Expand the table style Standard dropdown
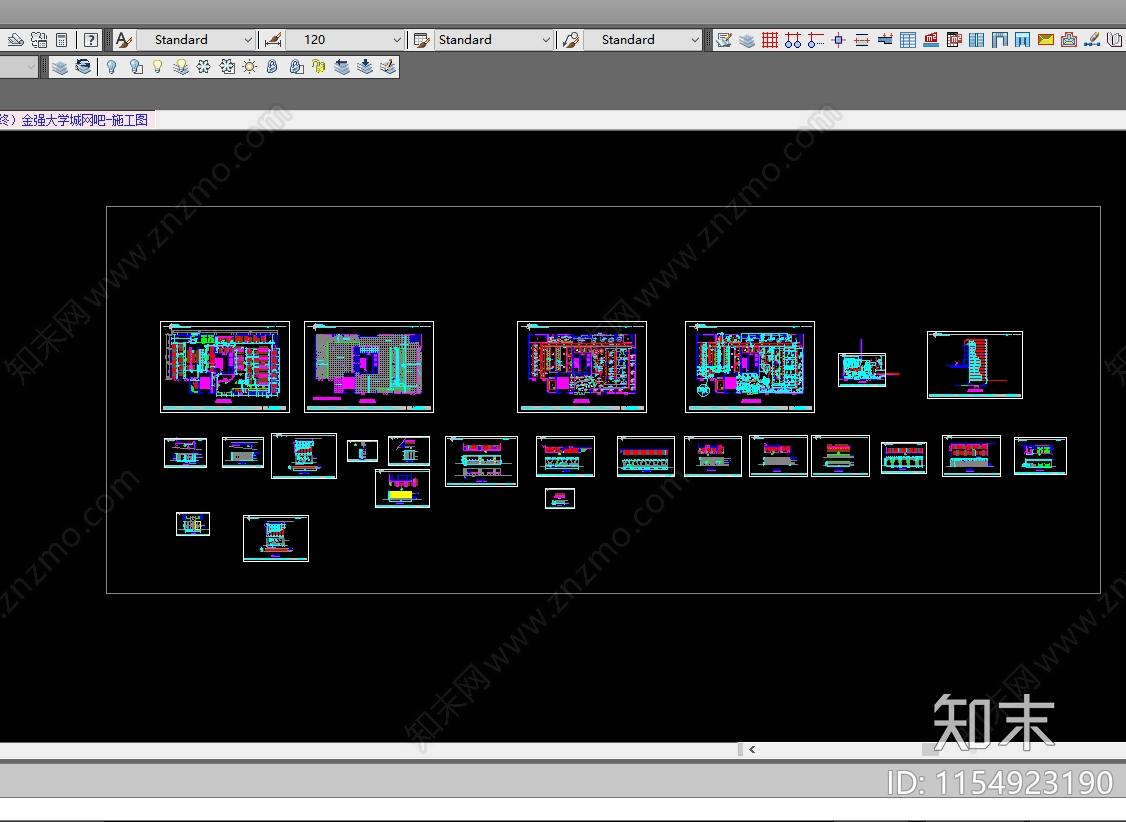 546,40
